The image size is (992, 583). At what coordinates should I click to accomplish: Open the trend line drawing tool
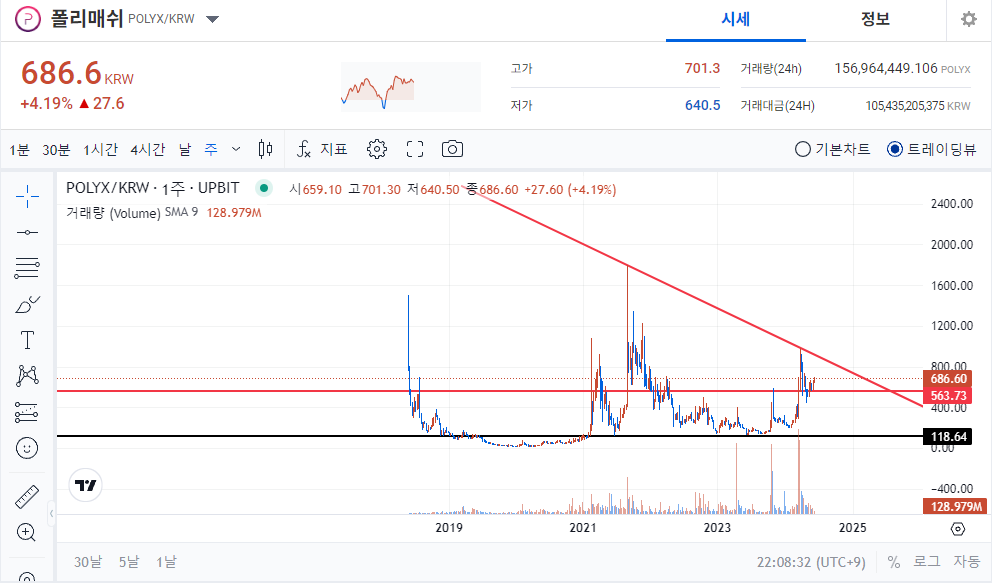[x=26, y=232]
